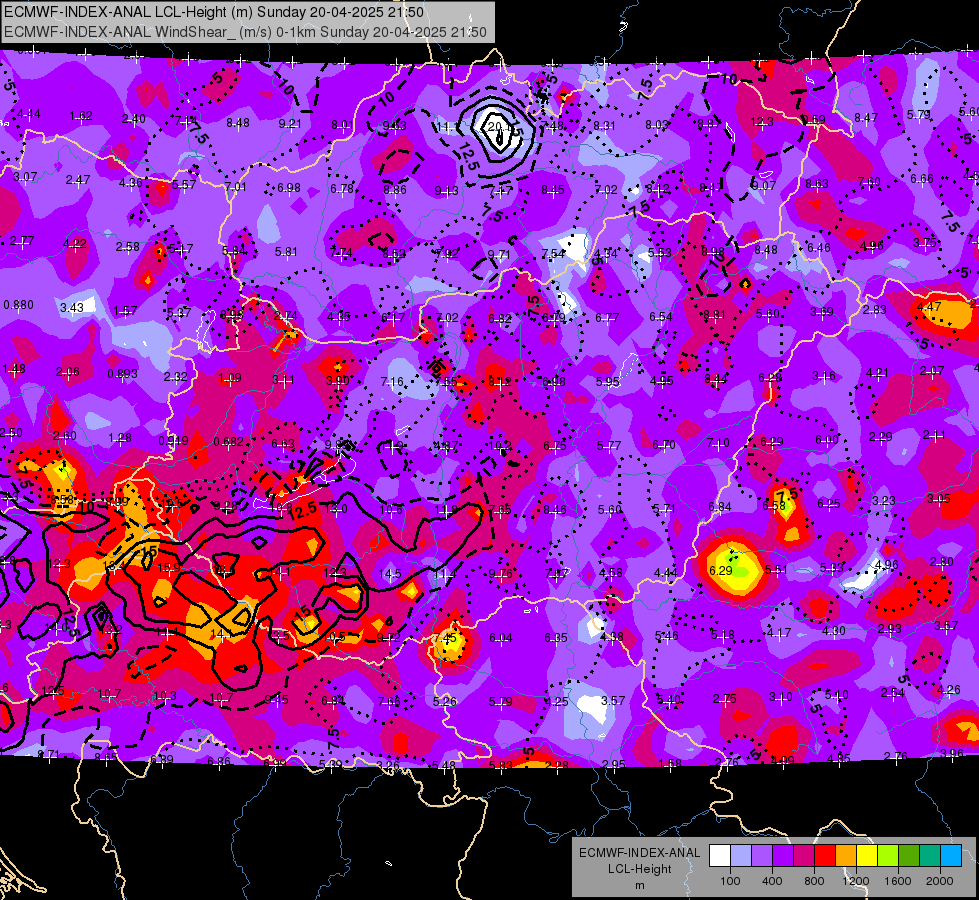
Task: Click the grid value 3.43
Action: 72,307
